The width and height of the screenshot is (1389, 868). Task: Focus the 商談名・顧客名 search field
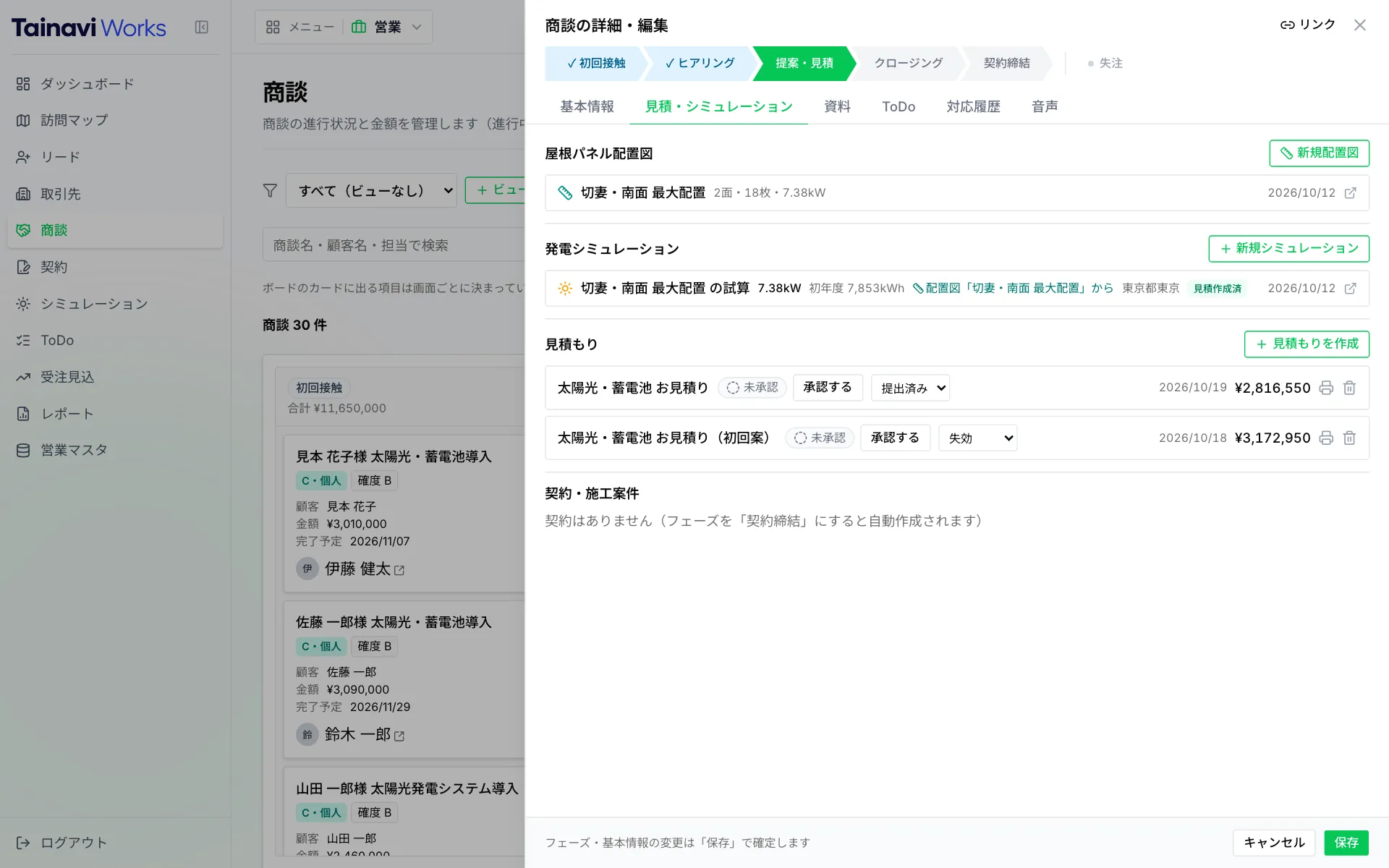coord(394,245)
